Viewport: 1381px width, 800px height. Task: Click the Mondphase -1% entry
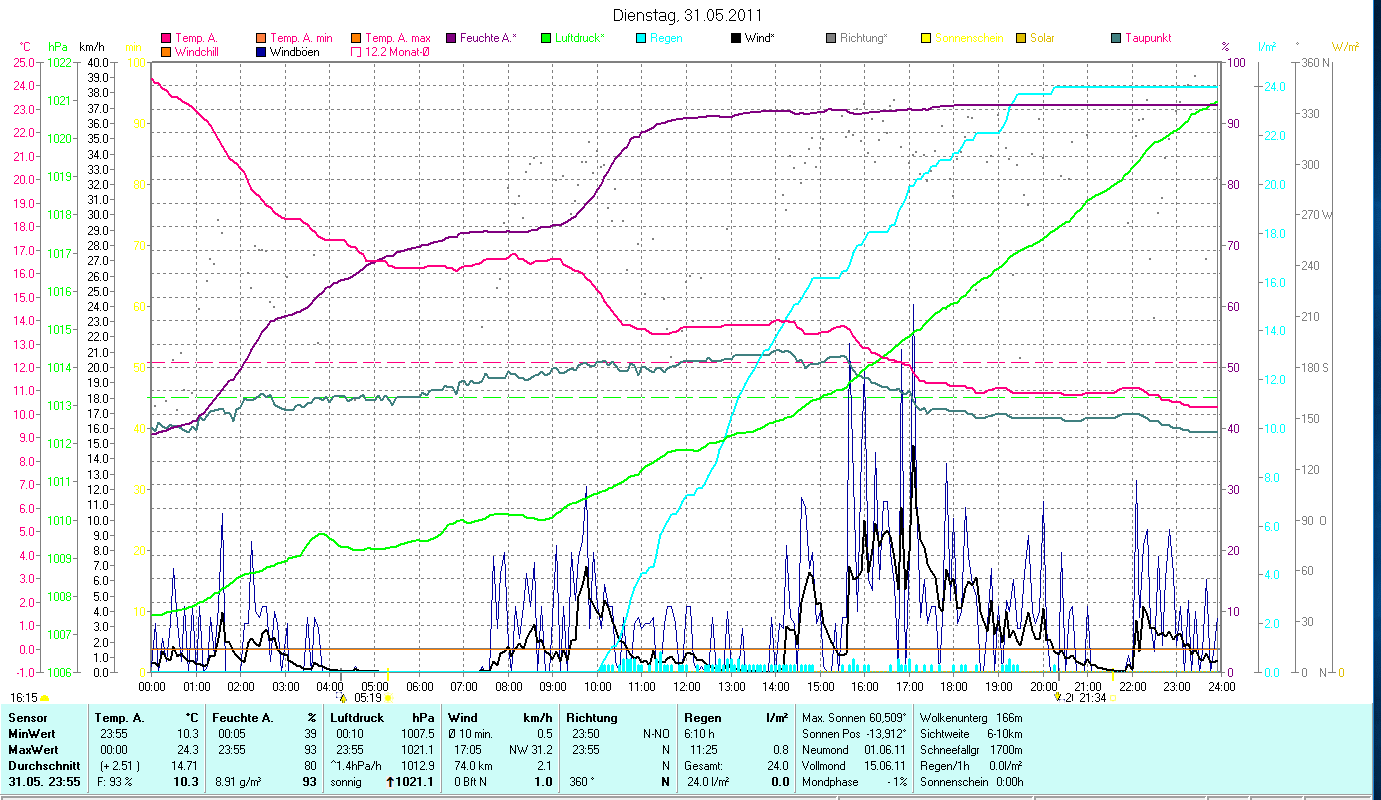tap(854, 781)
